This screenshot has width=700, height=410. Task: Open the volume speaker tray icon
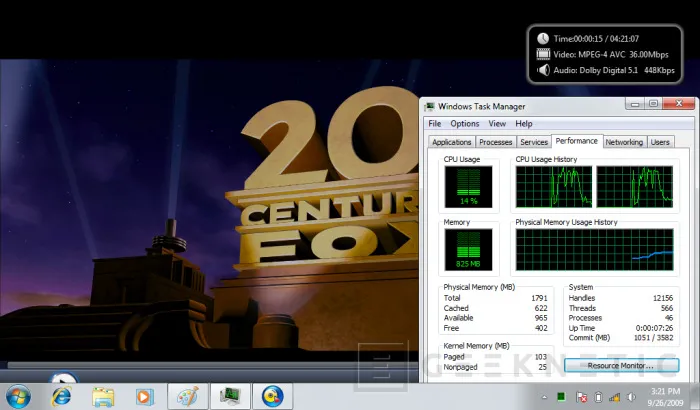click(631, 397)
